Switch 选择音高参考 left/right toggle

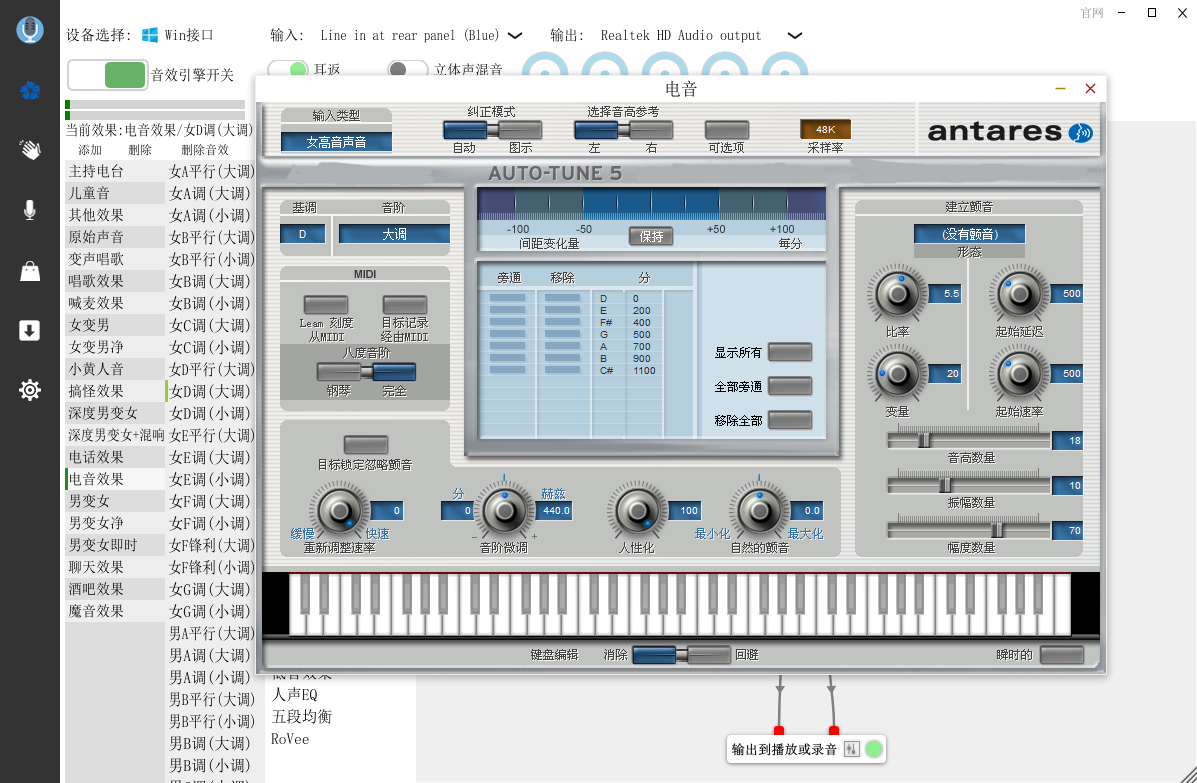[623, 130]
